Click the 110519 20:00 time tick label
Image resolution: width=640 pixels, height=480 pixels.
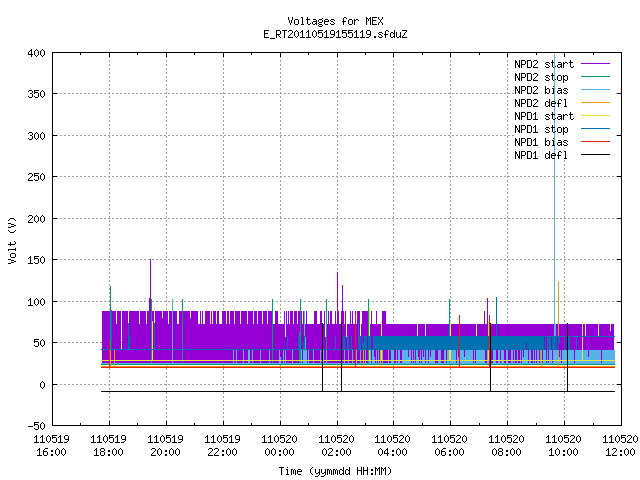[165, 446]
